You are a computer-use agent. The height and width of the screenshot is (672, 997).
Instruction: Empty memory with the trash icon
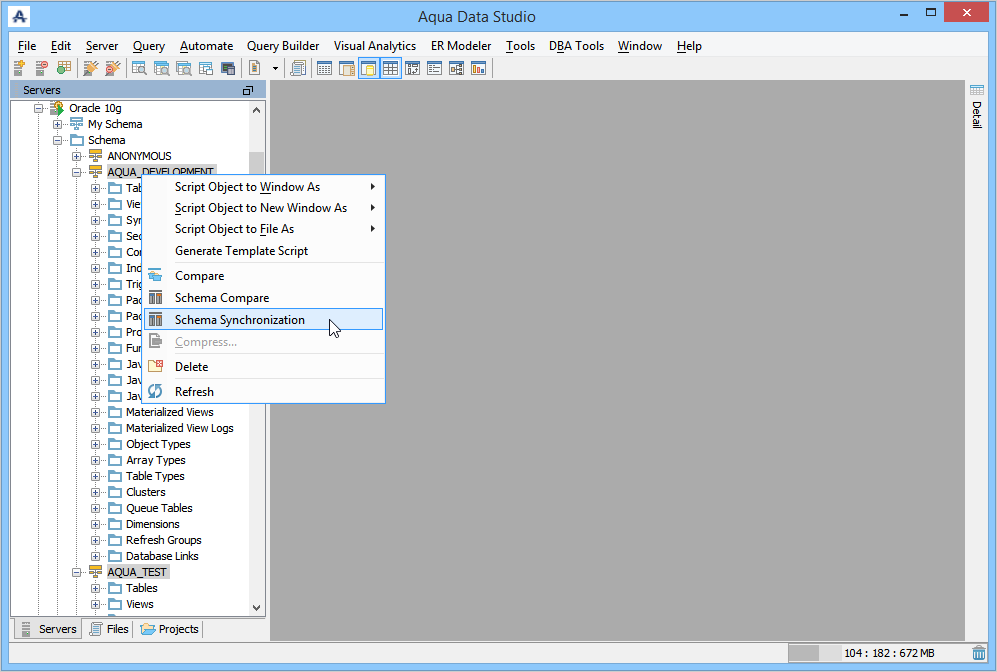[979, 653]
